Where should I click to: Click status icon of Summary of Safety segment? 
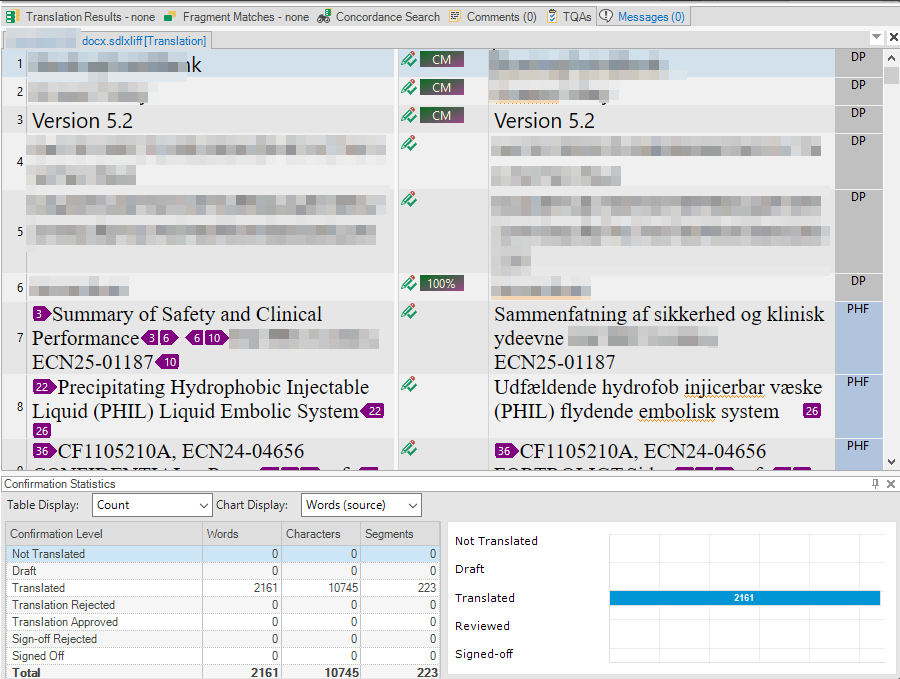pos(409,311)
